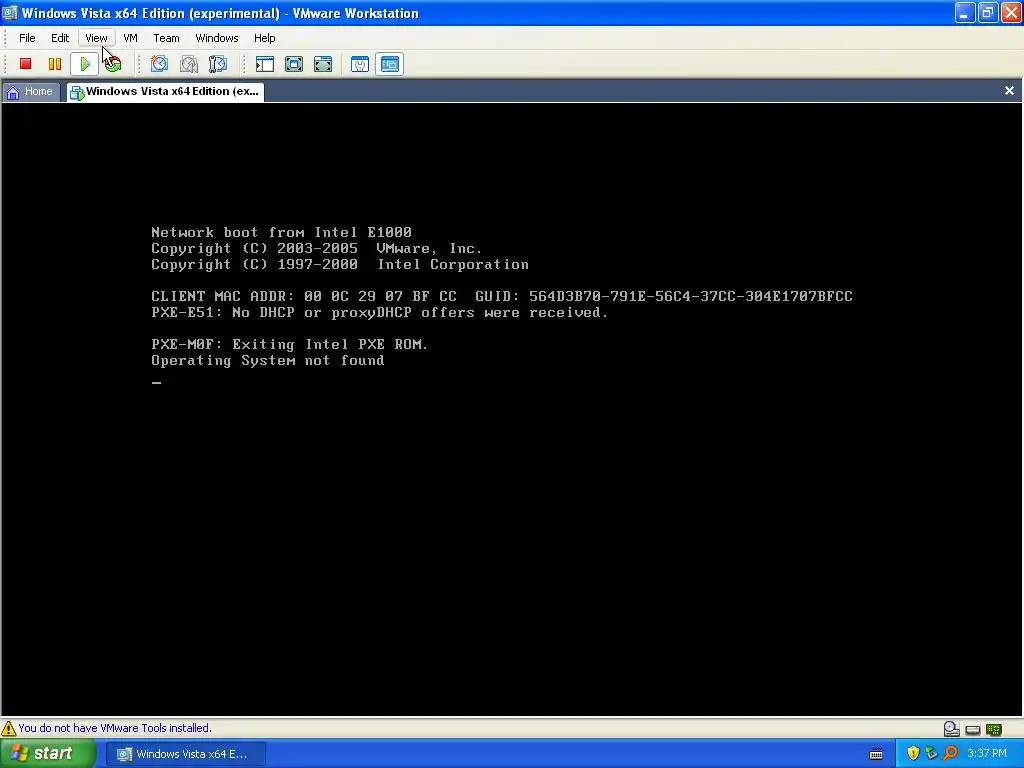Toggle the sidebar panel toolbar icon
1024x768 pixels.
(x=264, y=63)
